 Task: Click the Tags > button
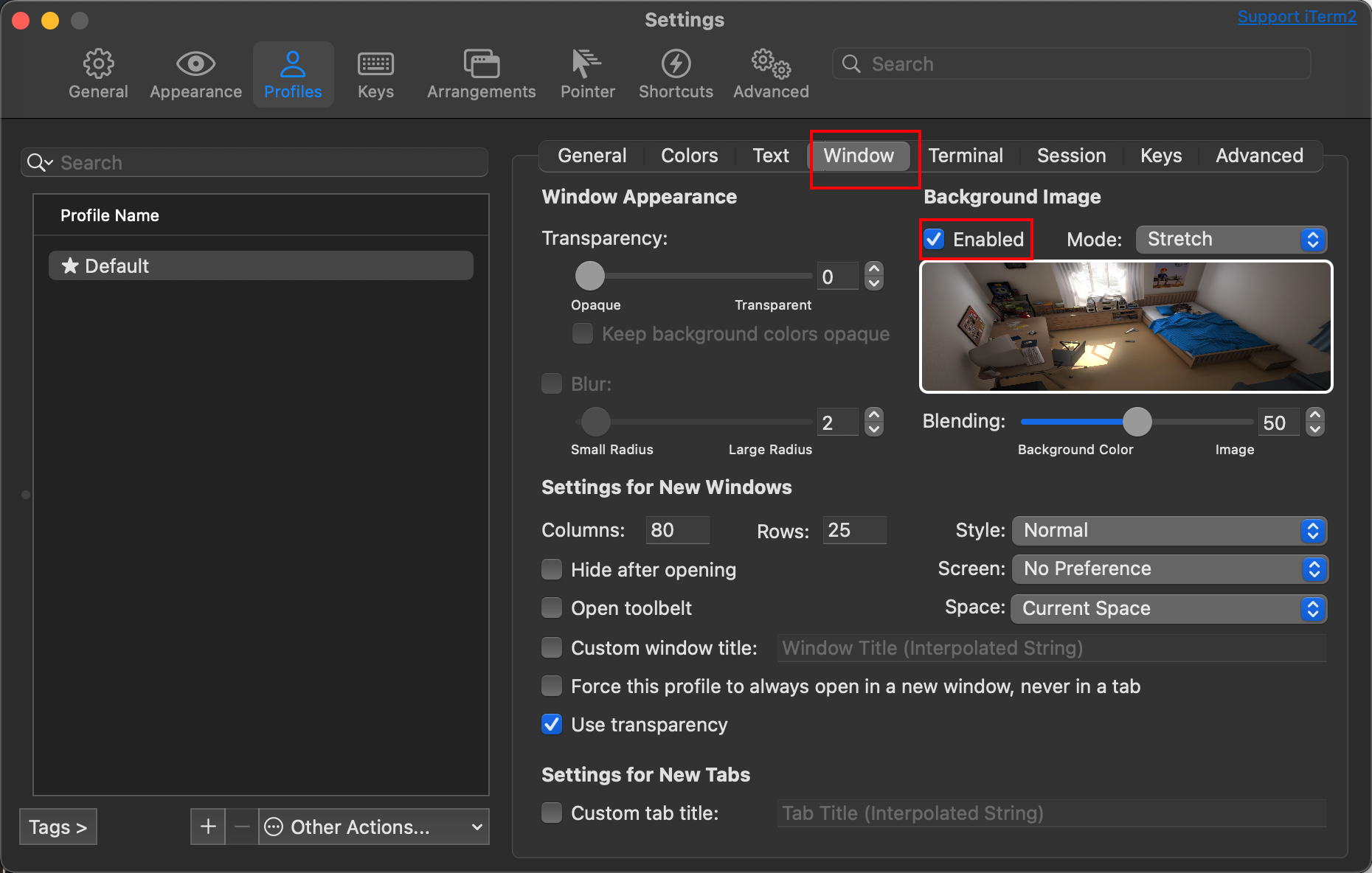coord(58,827)
